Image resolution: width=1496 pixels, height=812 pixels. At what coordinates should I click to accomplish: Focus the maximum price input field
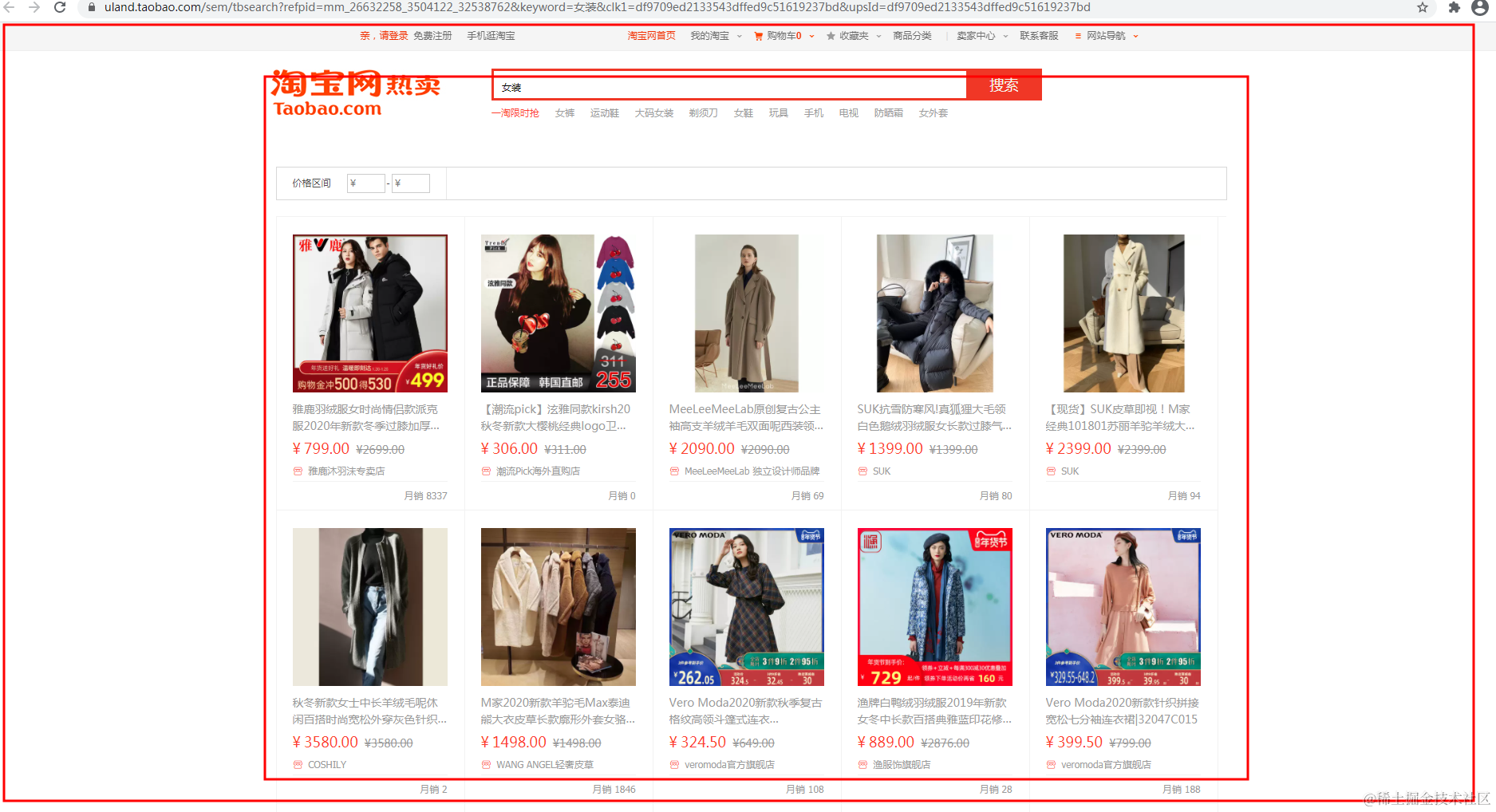(411, 183)
